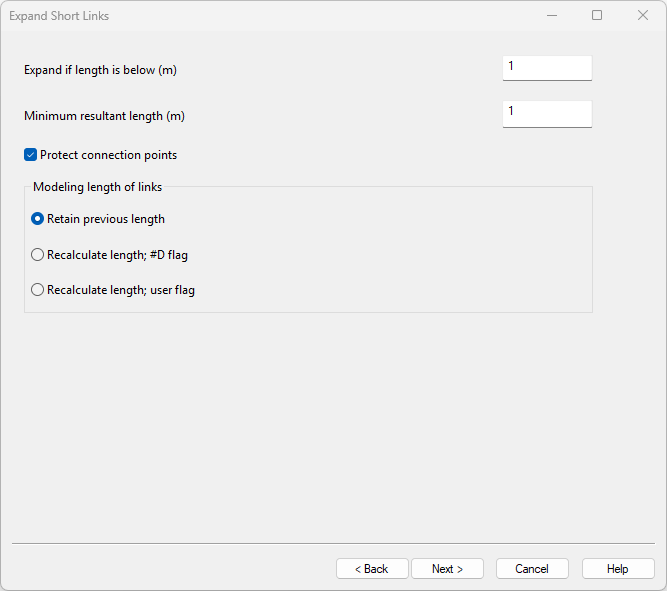Toggle the 'Protect connection points' checkbox
This screenshot has width=667, height=591.
tap(31, 155)
